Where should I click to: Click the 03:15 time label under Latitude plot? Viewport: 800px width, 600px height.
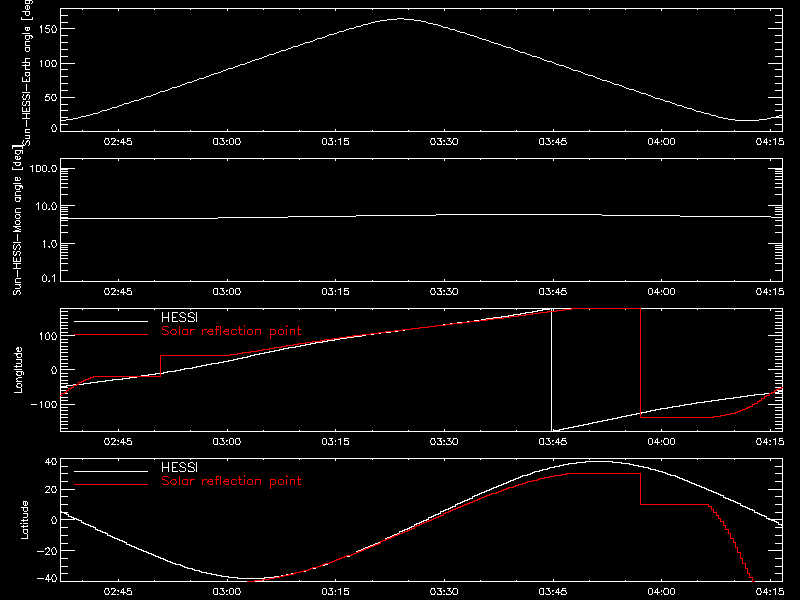tap(335, 592)
